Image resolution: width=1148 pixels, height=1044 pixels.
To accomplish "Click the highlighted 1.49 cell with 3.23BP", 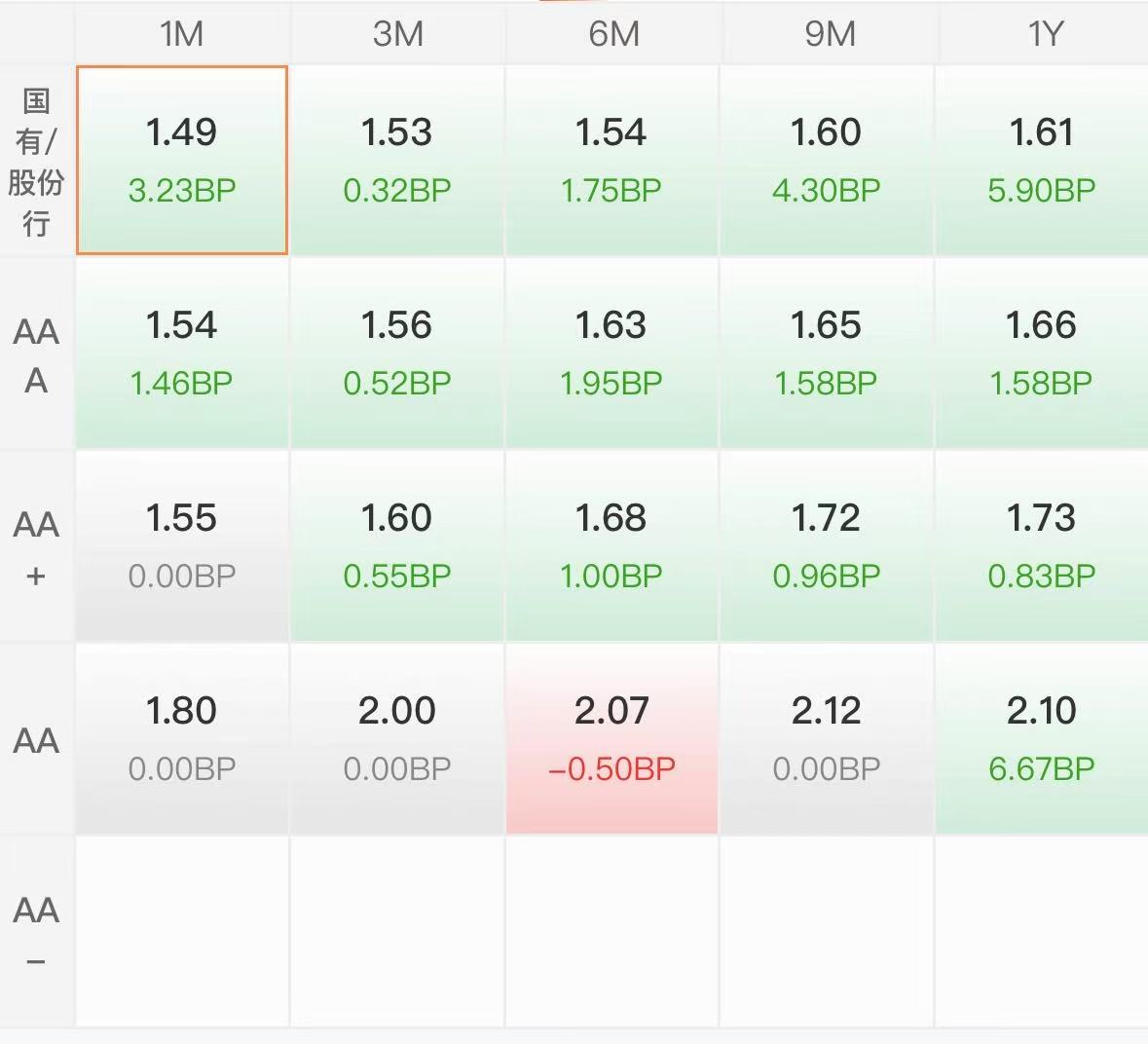I will click(181, 161).
